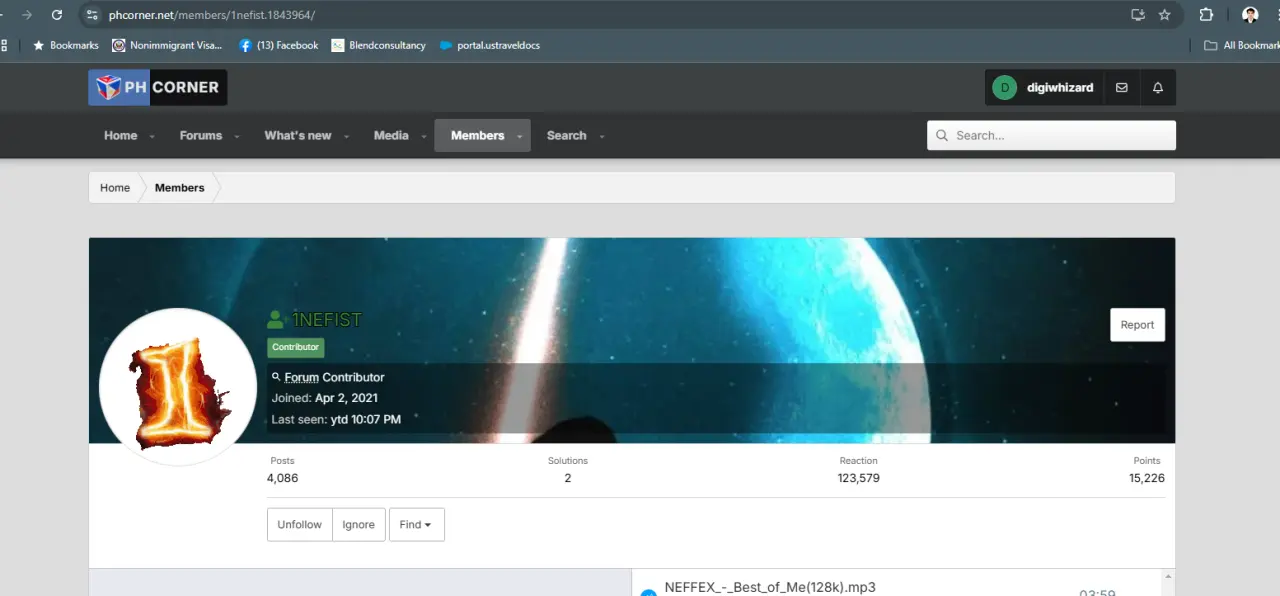Expand the What's new dropdown arrow
This screenshot has height=596, width=1280.
click(346, 136)
